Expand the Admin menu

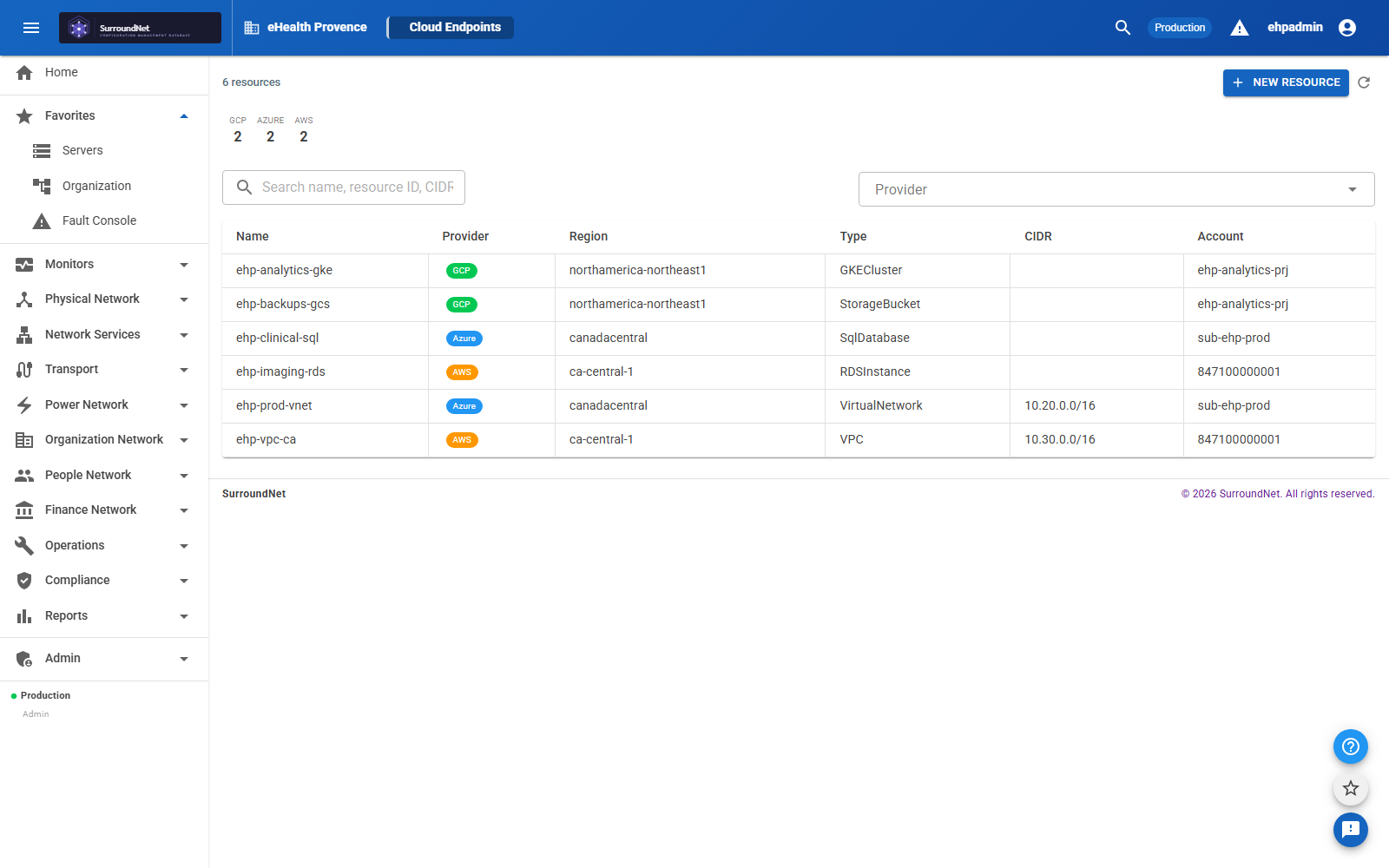[104, 658]
